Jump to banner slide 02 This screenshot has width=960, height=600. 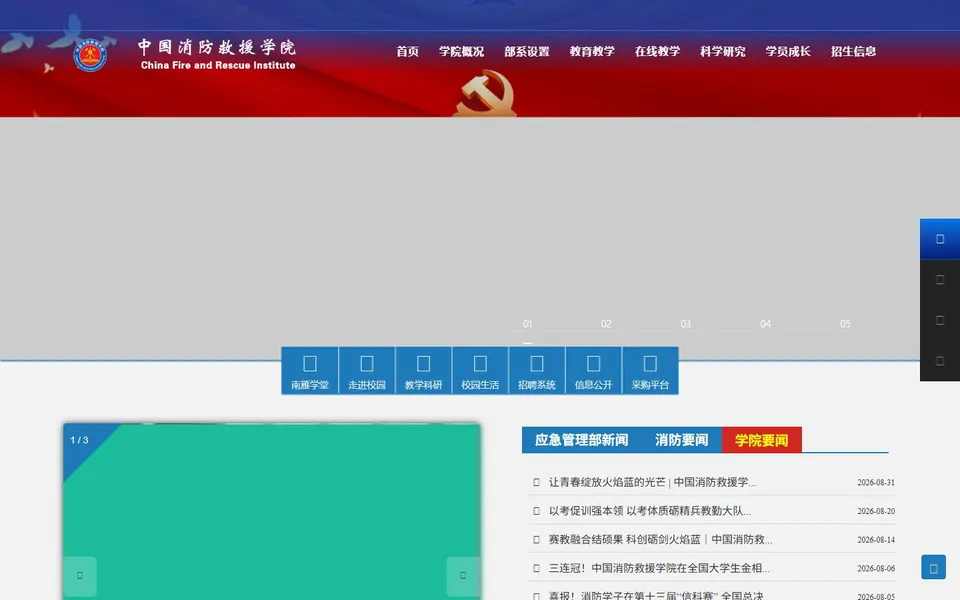click(x=606, y=324)
